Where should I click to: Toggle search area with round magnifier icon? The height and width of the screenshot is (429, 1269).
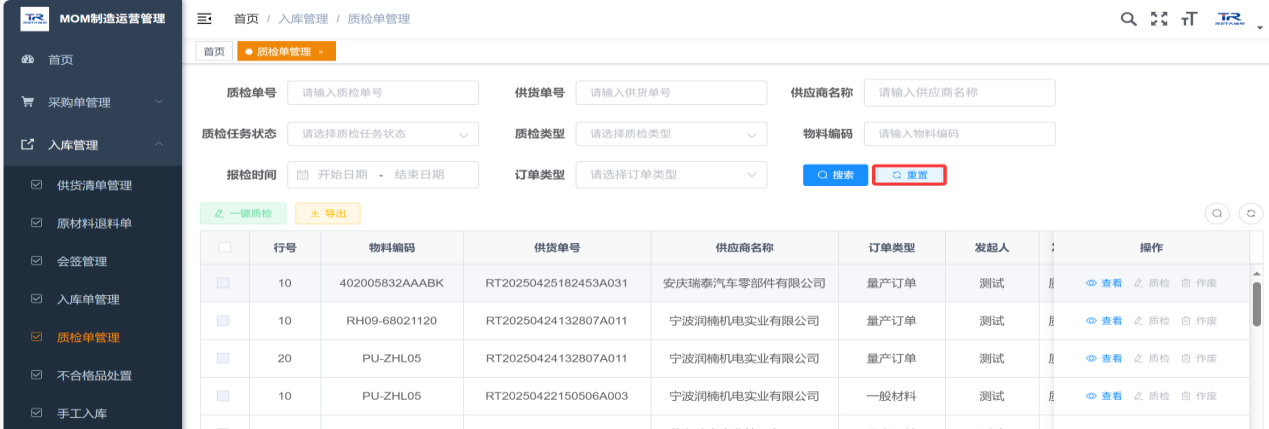pyautogui.click(x=1217, y=212)
